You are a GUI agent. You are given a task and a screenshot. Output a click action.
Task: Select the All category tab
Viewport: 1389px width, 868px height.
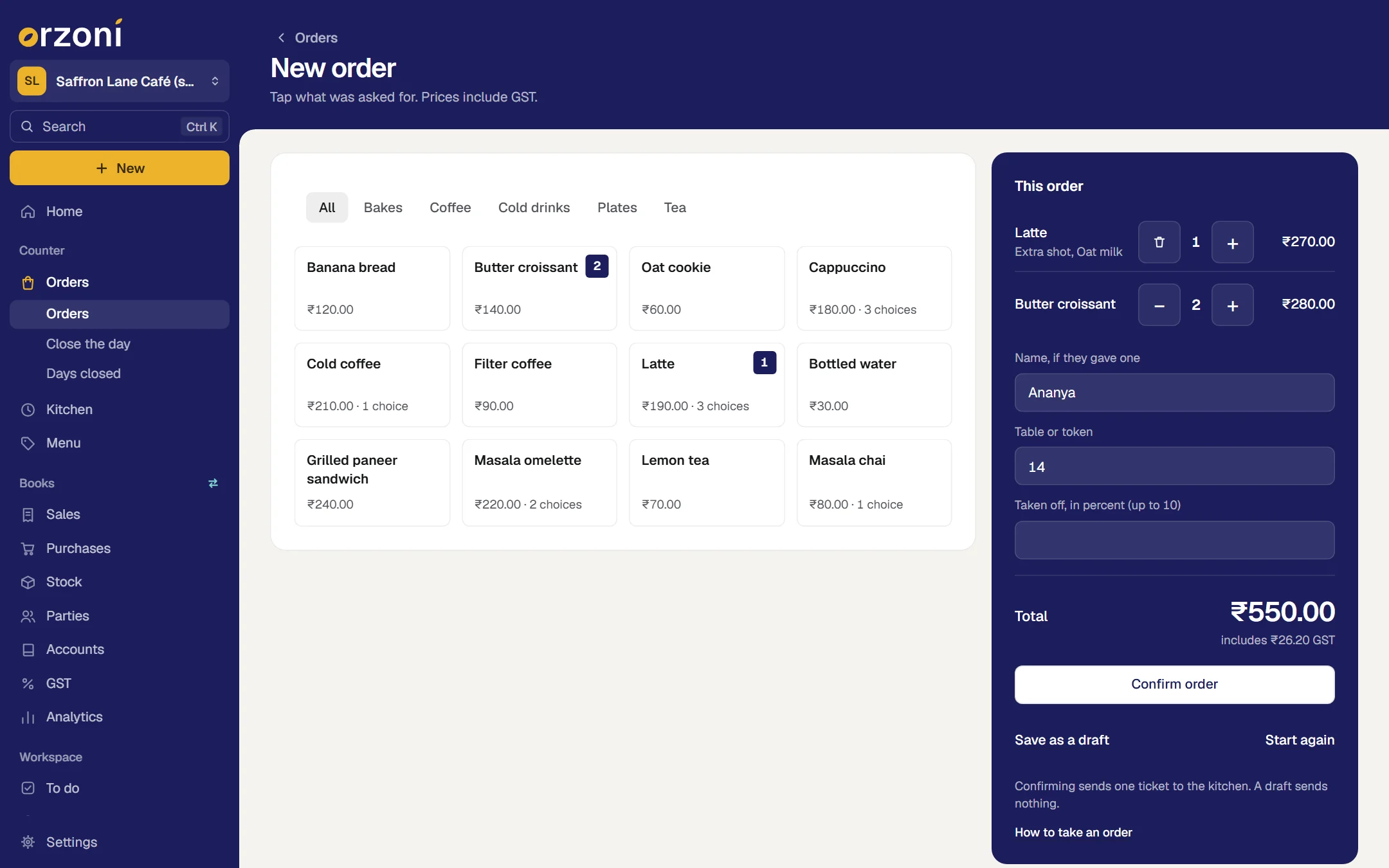327,208
